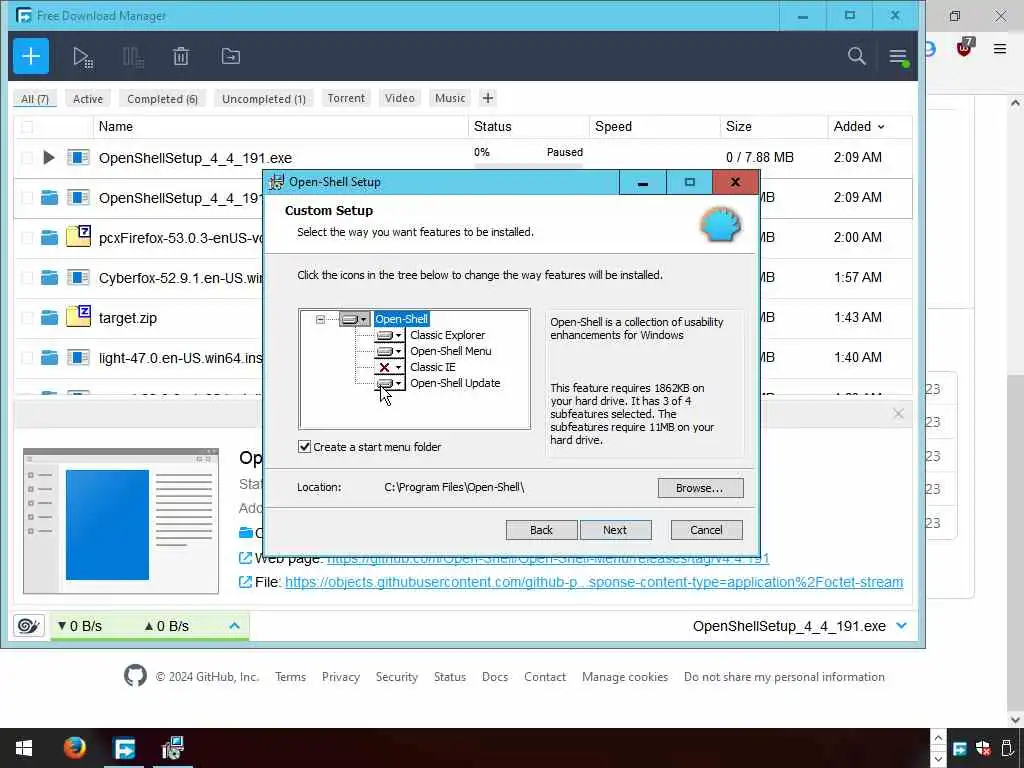Viewport: 1024px width, 768px height.
Task: Resume the paused OpenShellSetup download
Action: tap(48, 157)
